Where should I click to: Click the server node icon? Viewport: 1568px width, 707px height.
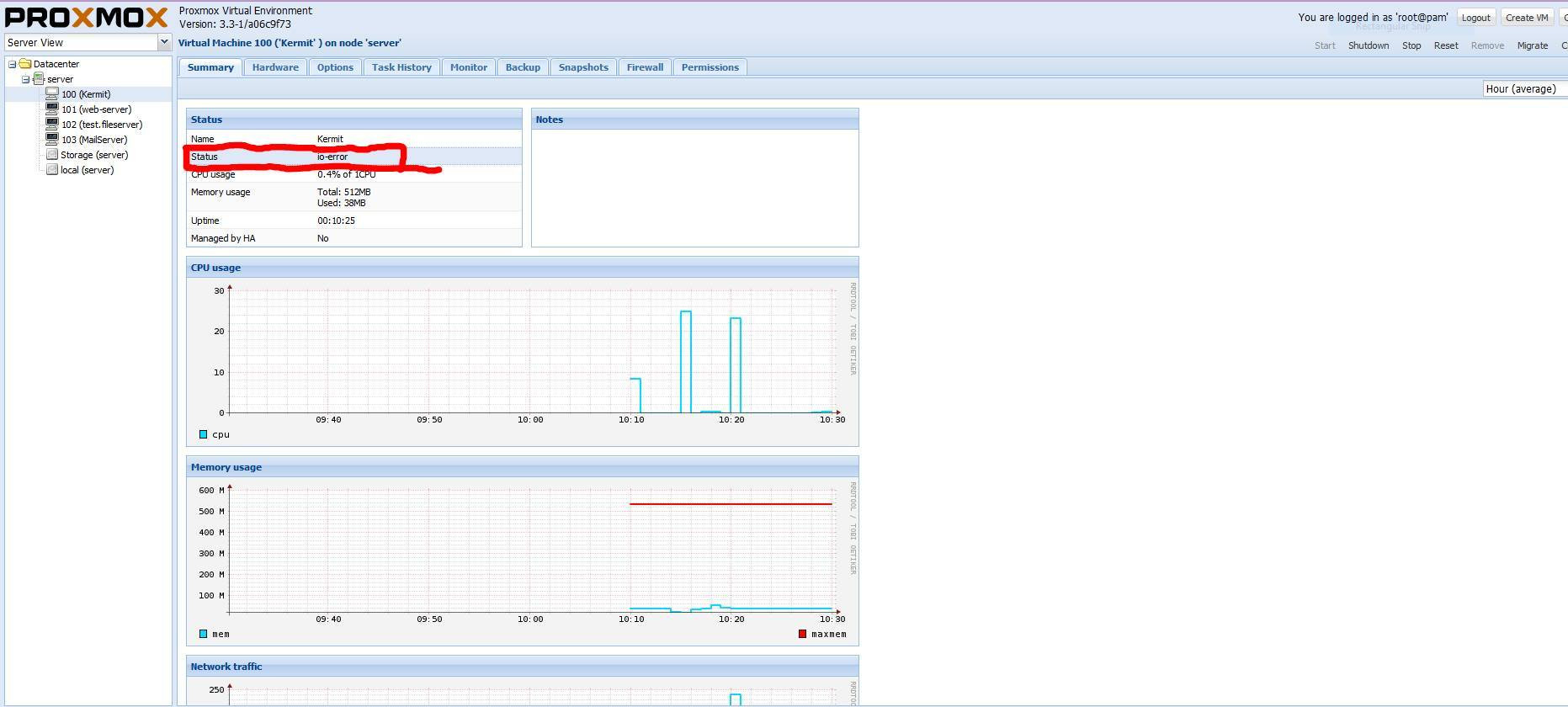[39, 79]
